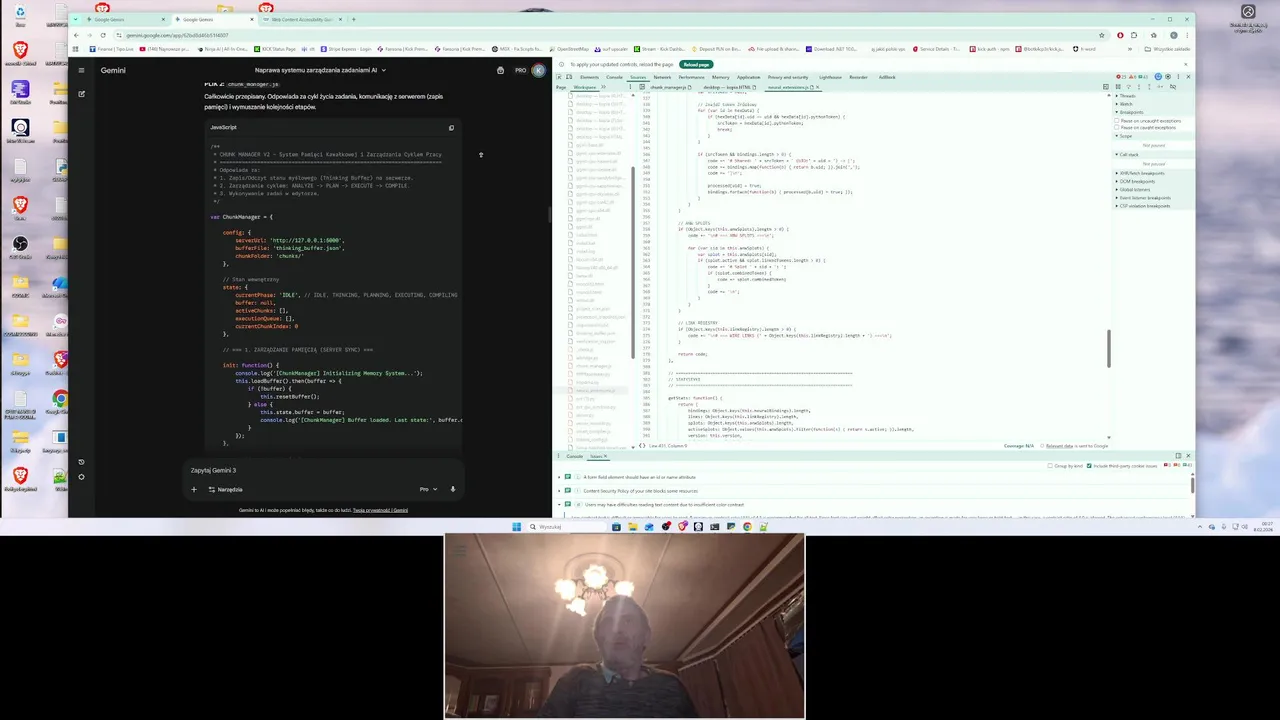Click the browser address bar URL
The height and width of the screenshot is (720, 1280).
pyautogui.click(x=177, y=35)
